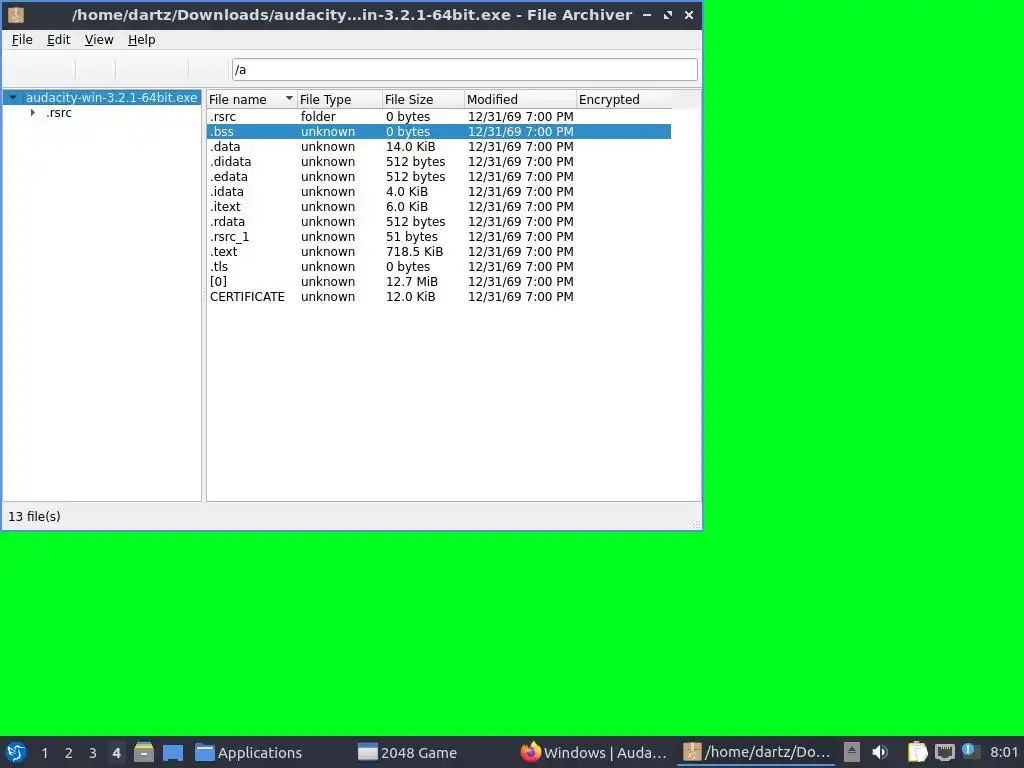Image resolution: width=1024 pixels, height=768 pixels.
Task: Open the Help menu
Action: 141,40
